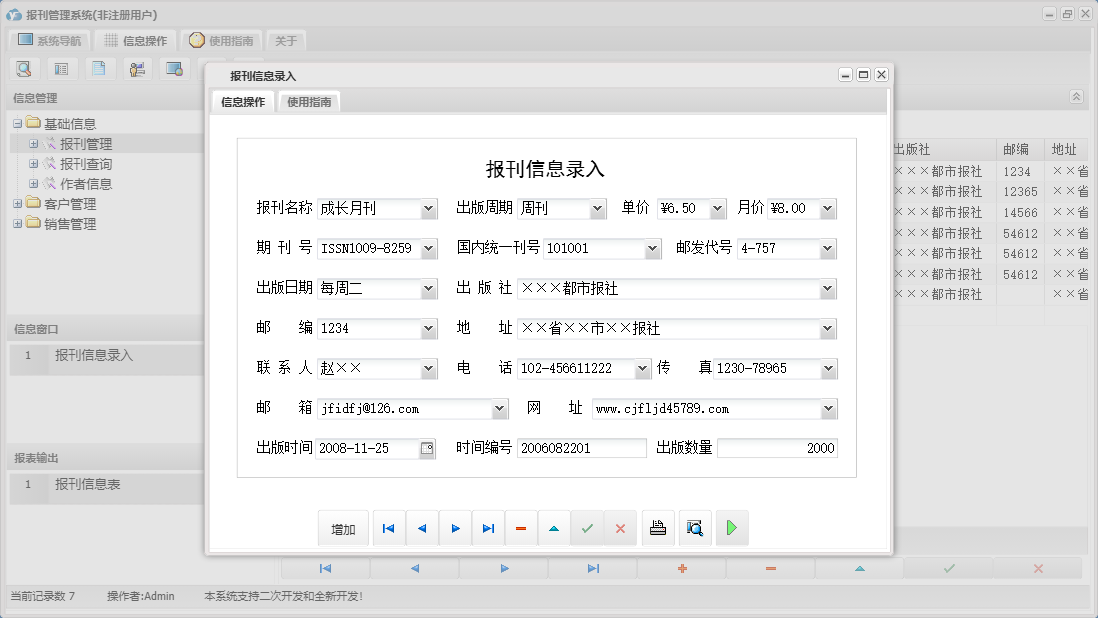Open print preview with the magnifier icon

coord(695,528)
